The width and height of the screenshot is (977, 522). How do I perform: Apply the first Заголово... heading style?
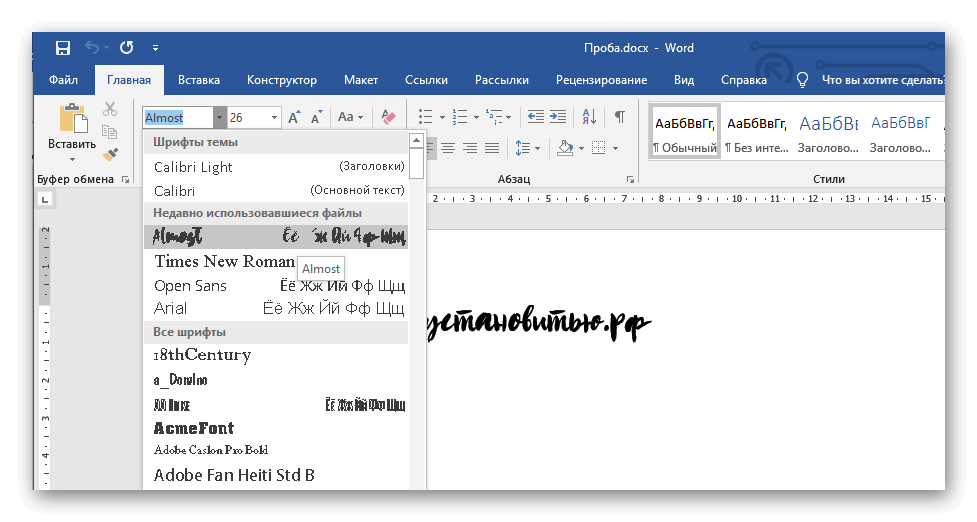pyautogui.click(x=828, y=133)
